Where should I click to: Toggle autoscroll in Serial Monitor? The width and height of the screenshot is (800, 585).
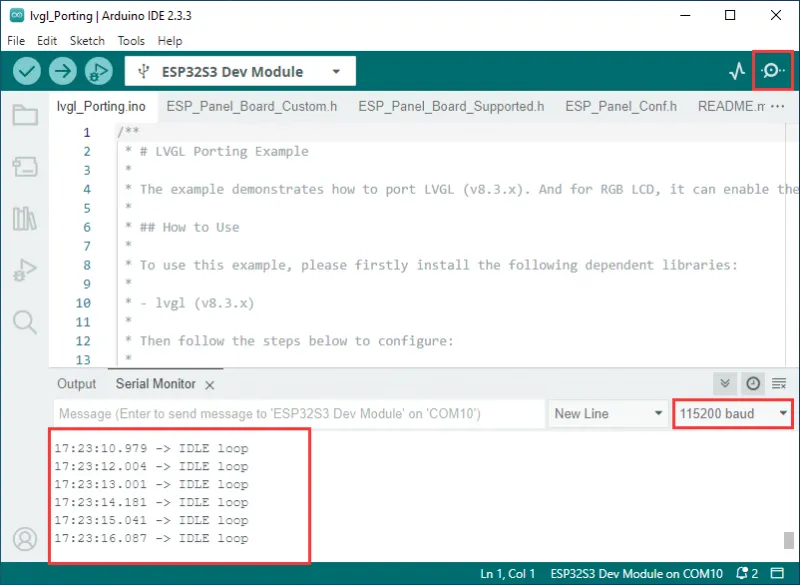tap(724, 384)
